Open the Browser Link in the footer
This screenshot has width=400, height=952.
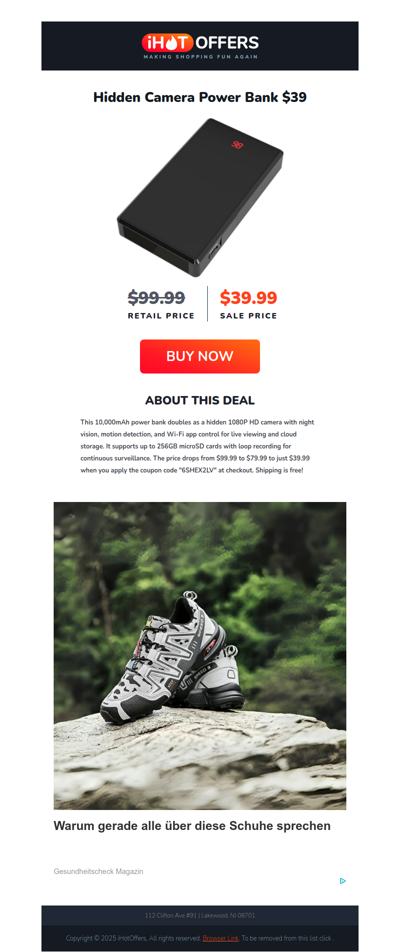[220, 938]
